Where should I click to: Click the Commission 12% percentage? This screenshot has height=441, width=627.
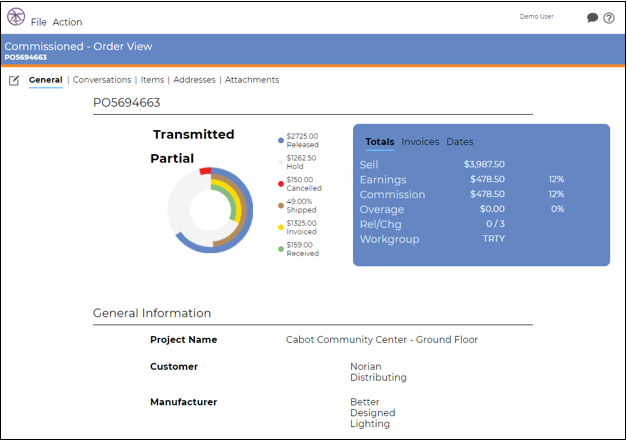(556, 194)
